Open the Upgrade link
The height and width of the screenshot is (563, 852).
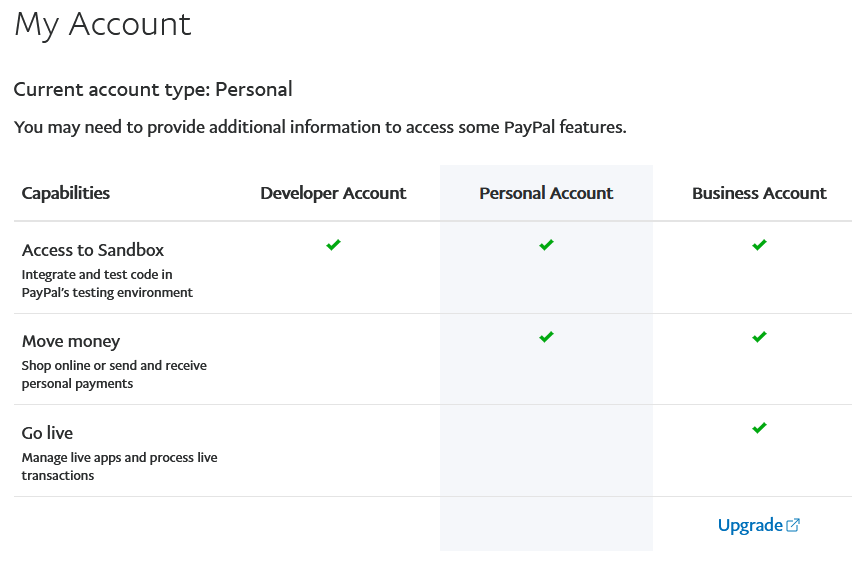[x=759, y=525]
